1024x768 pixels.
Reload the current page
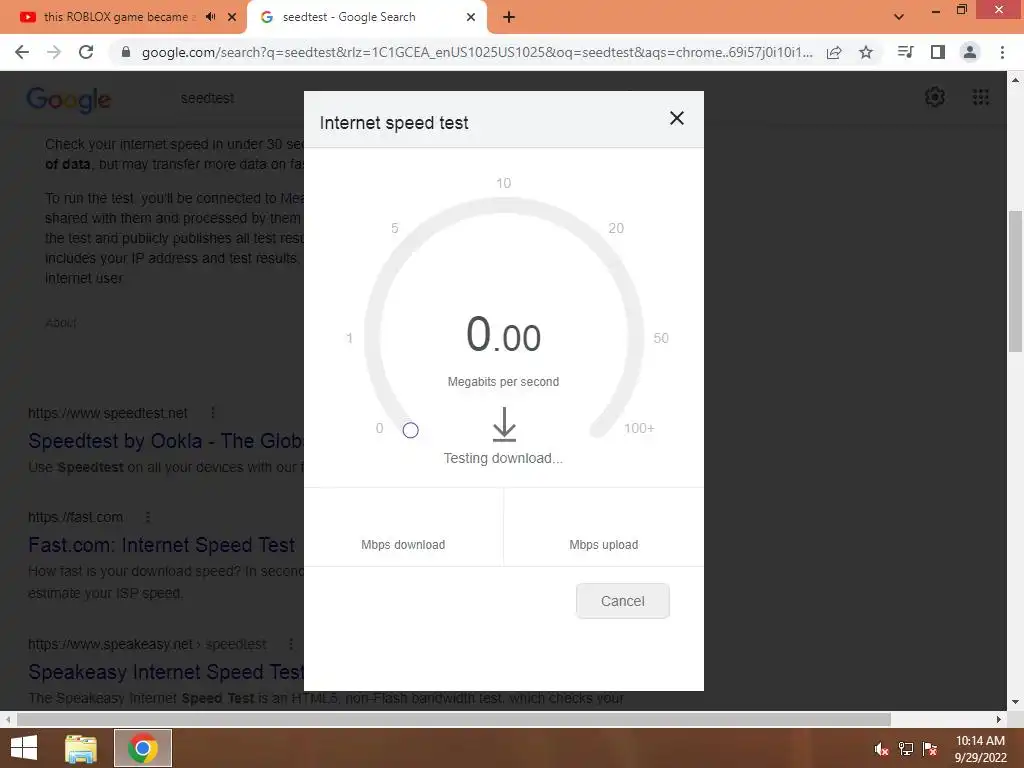tap(86, 52)
